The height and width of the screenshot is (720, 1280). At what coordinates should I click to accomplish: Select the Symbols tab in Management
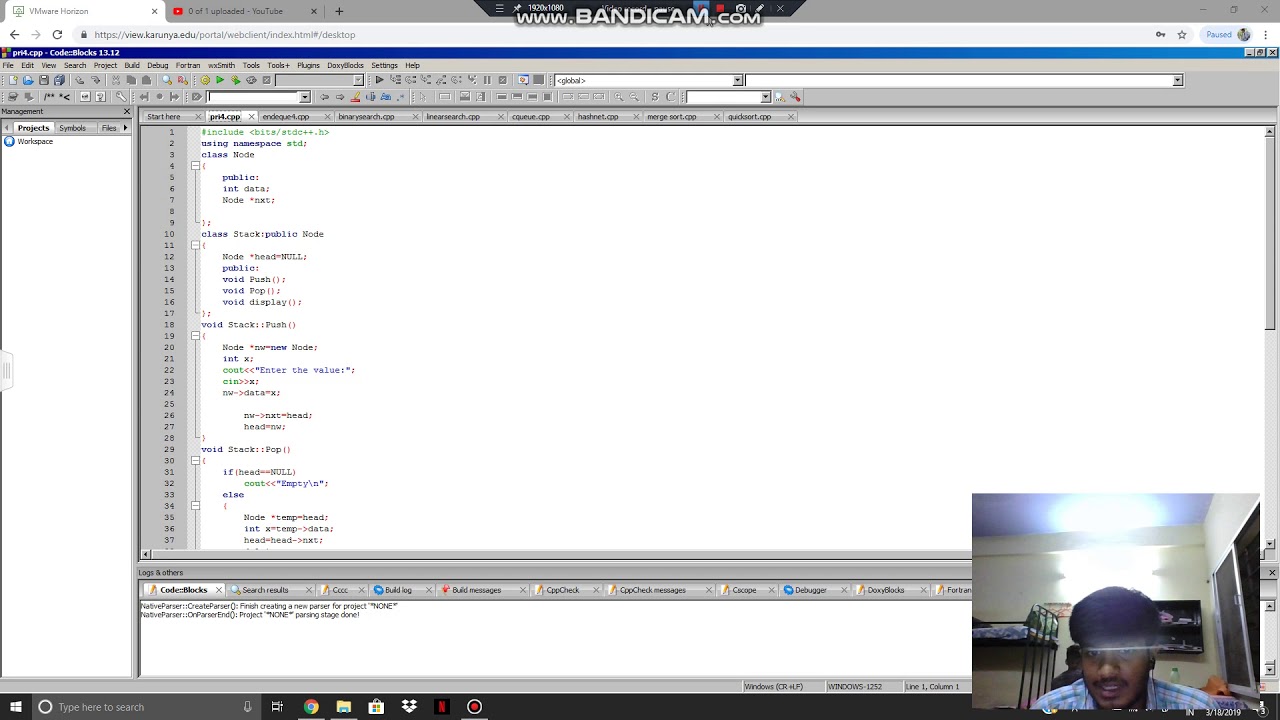click(72, 128)
